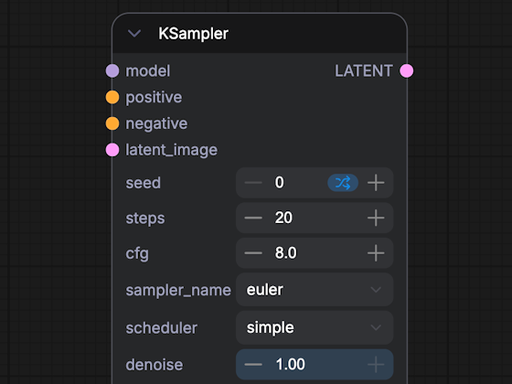Click the LATENT output connector dot
This screenshot has height=384, width=512.
407,71
